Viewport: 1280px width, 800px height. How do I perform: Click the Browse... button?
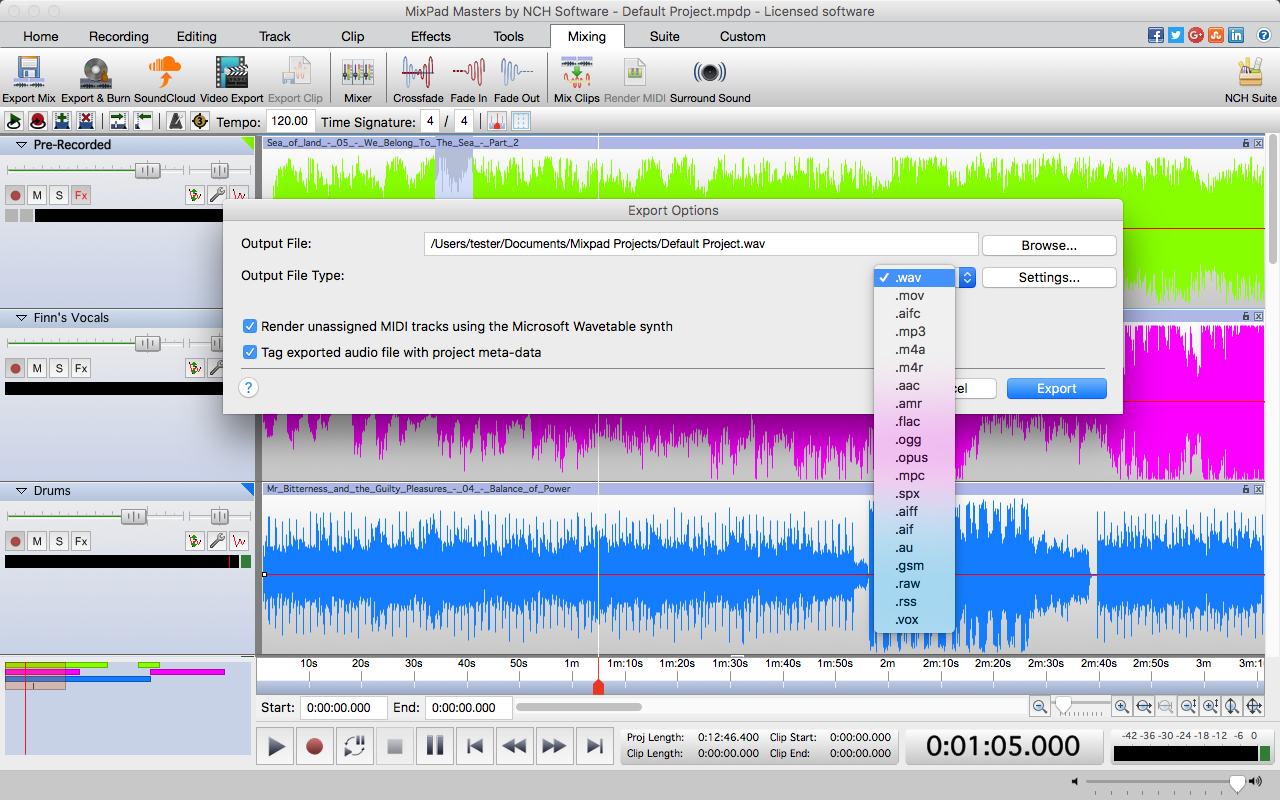coord(1048,245)
